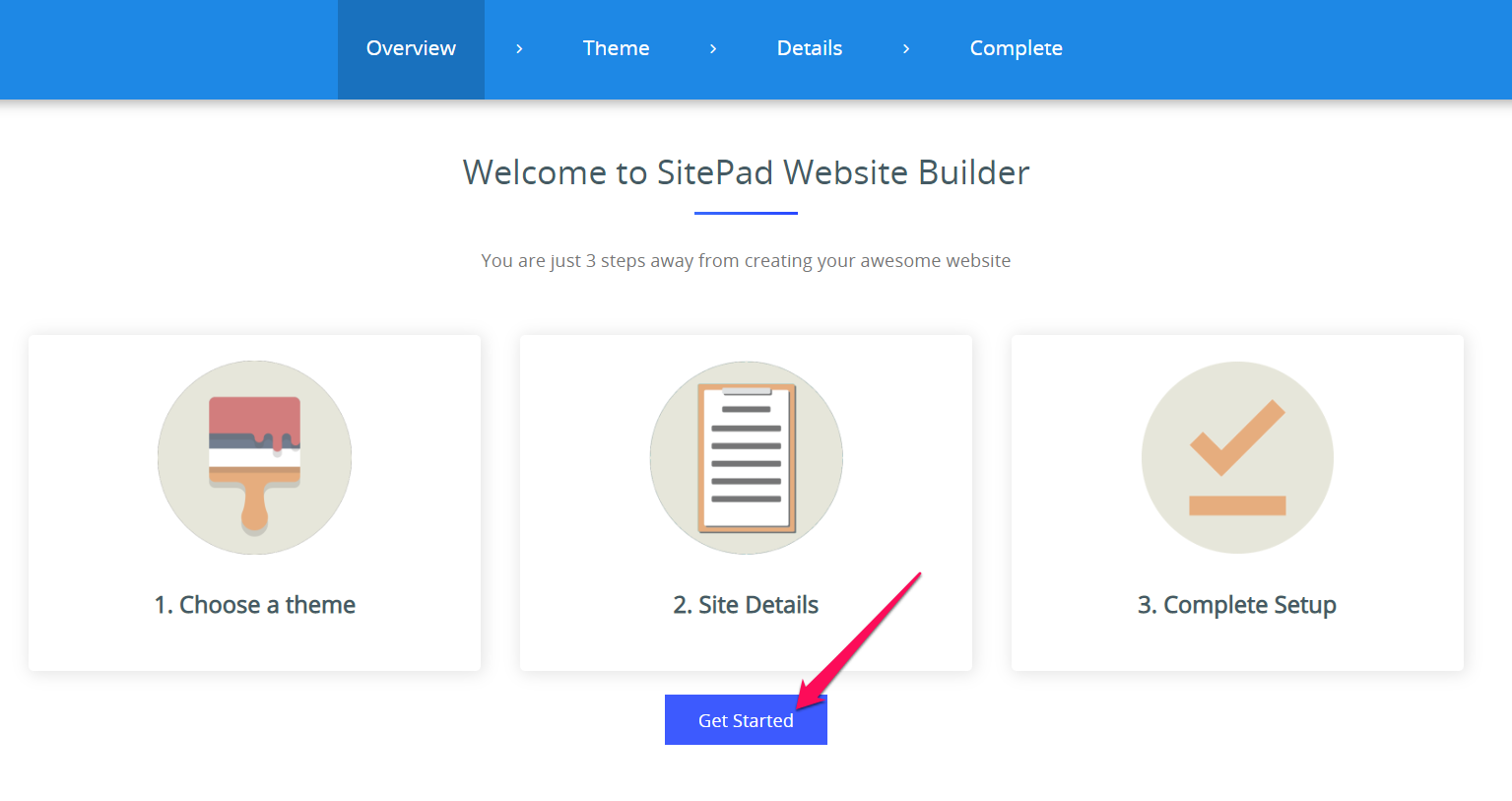The height and width of the screenshot is (801, 1512).
Task: Click the Welcome to SitePad Website Builder heading
Action: coord(746,172)
